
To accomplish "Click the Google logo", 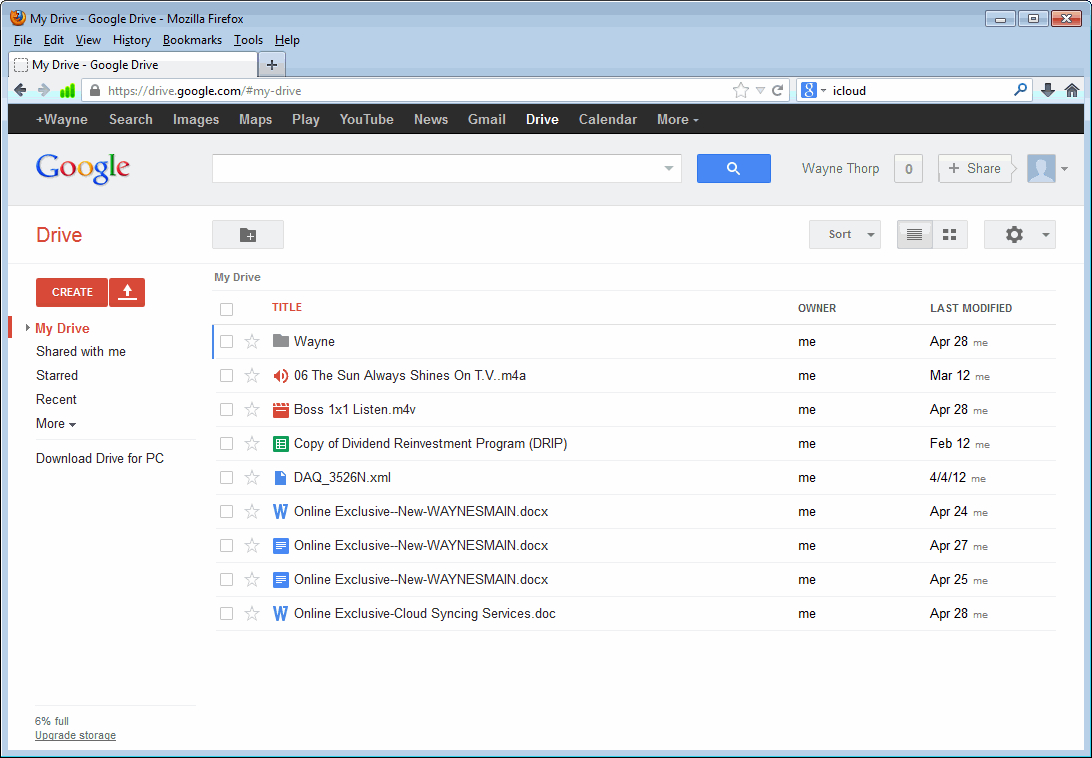I will click(x=82, y=169).
